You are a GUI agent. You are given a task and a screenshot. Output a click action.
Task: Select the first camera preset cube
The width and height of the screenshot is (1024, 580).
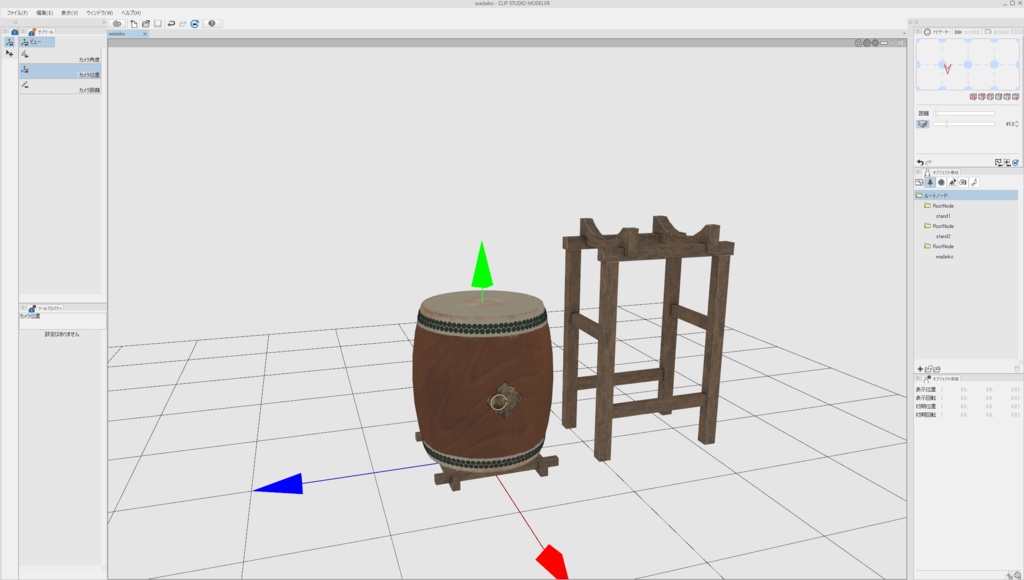coord(973,97)
